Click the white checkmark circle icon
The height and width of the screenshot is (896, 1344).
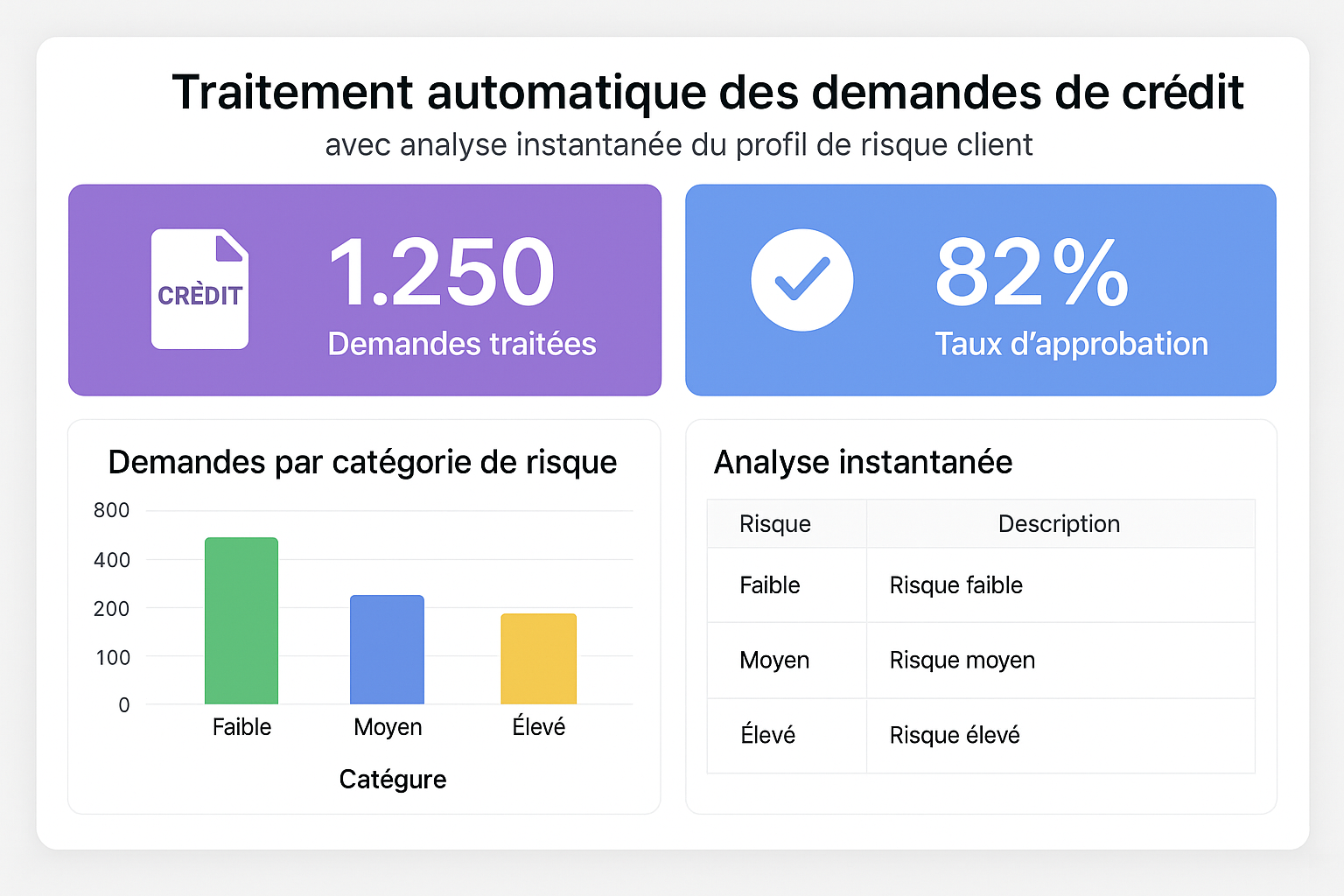click(x=801, y=280)
